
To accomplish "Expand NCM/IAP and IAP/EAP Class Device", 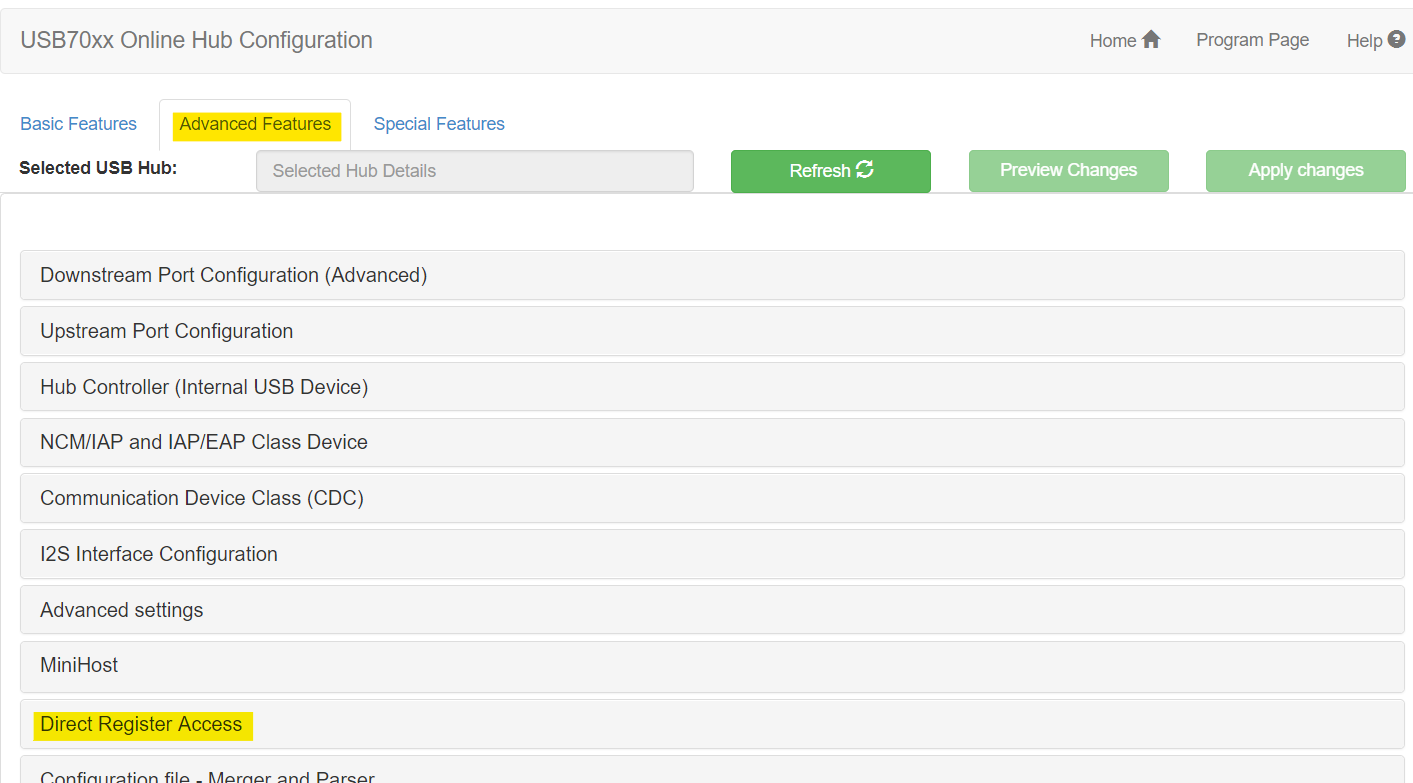I will click(x=203, y=442).
